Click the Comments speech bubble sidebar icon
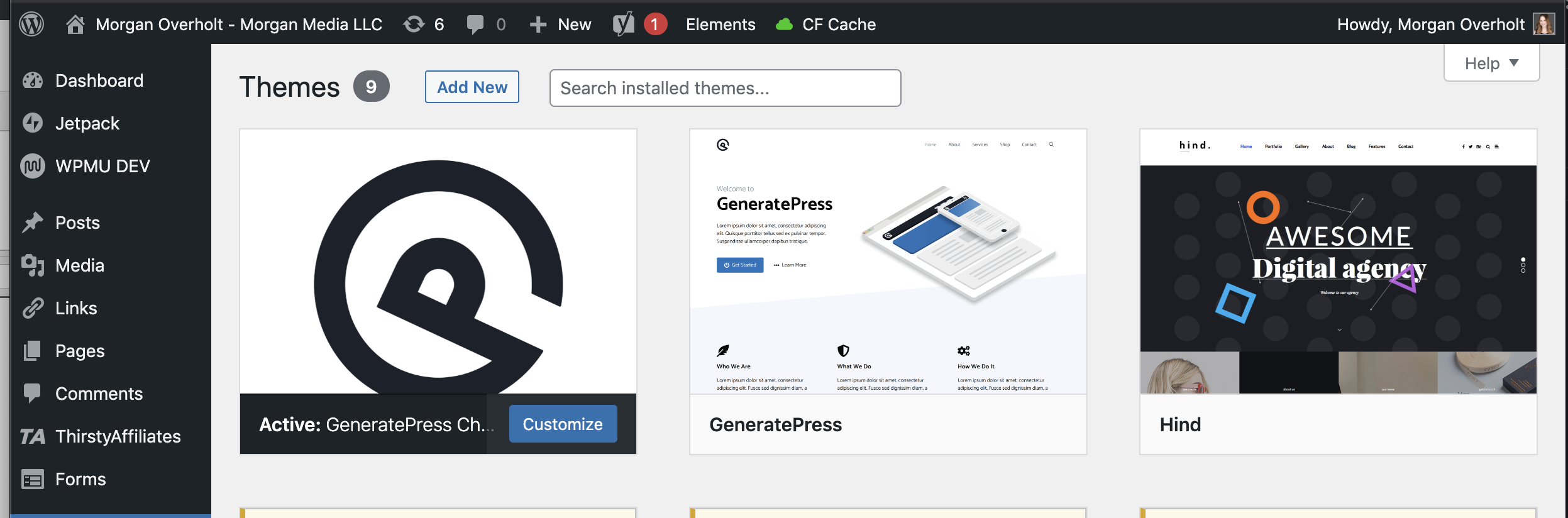The width and height of the screenshot is (1568, 518). [33, 394]
